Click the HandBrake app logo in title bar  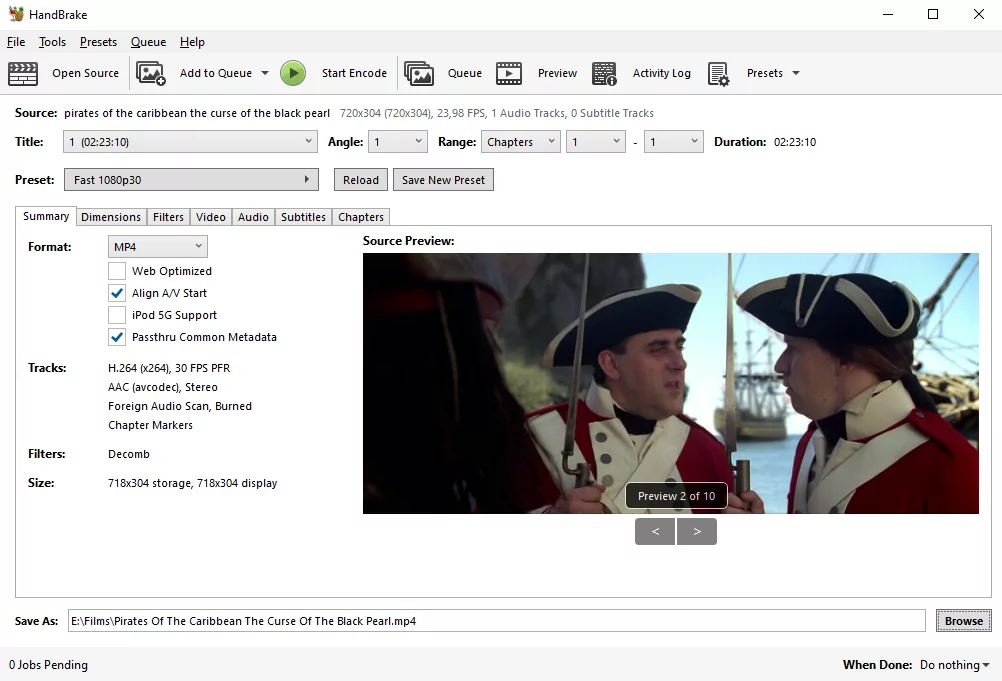tap(15, 13)
